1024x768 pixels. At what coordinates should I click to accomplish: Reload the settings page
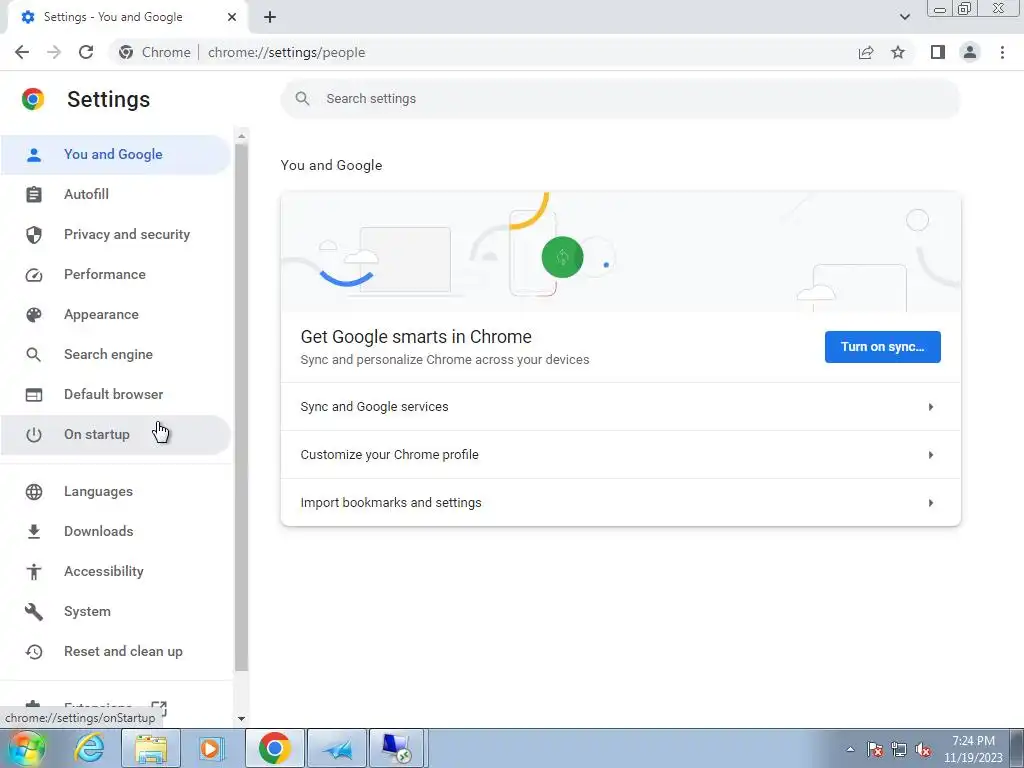tap(86, 52)
